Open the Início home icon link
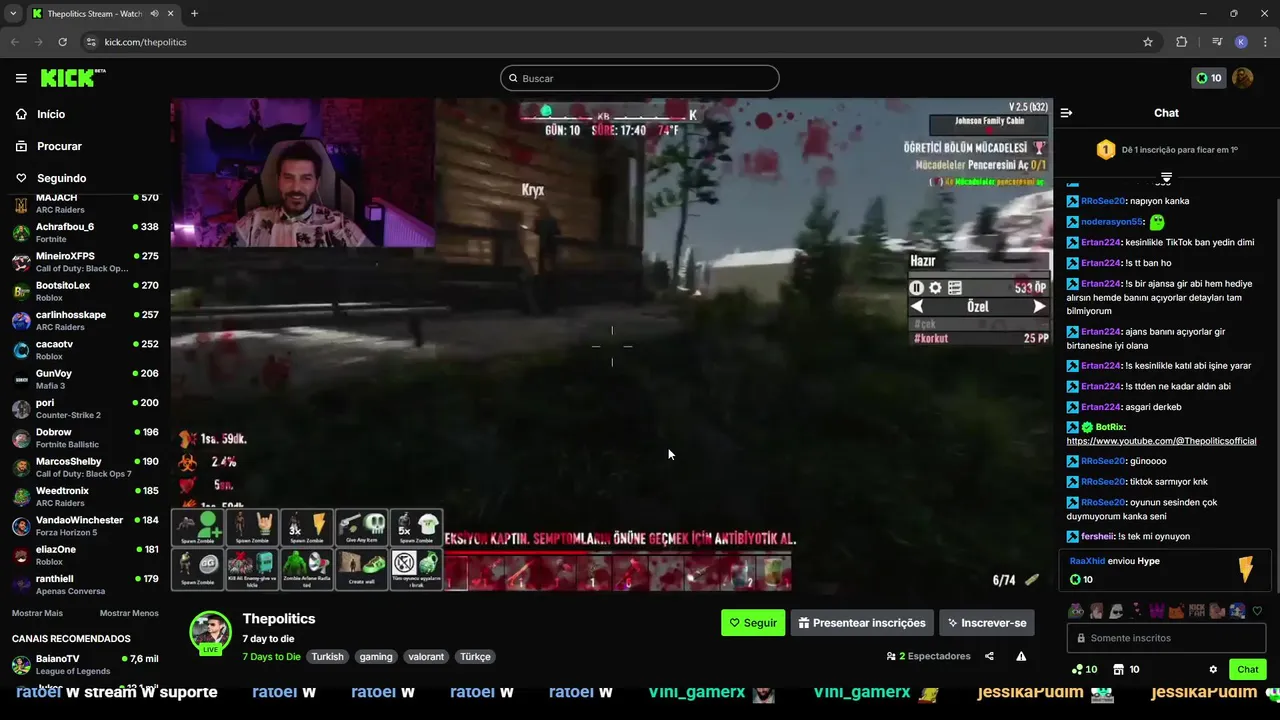The height and width of the screenshot is (720, 1280). [40, 114]
